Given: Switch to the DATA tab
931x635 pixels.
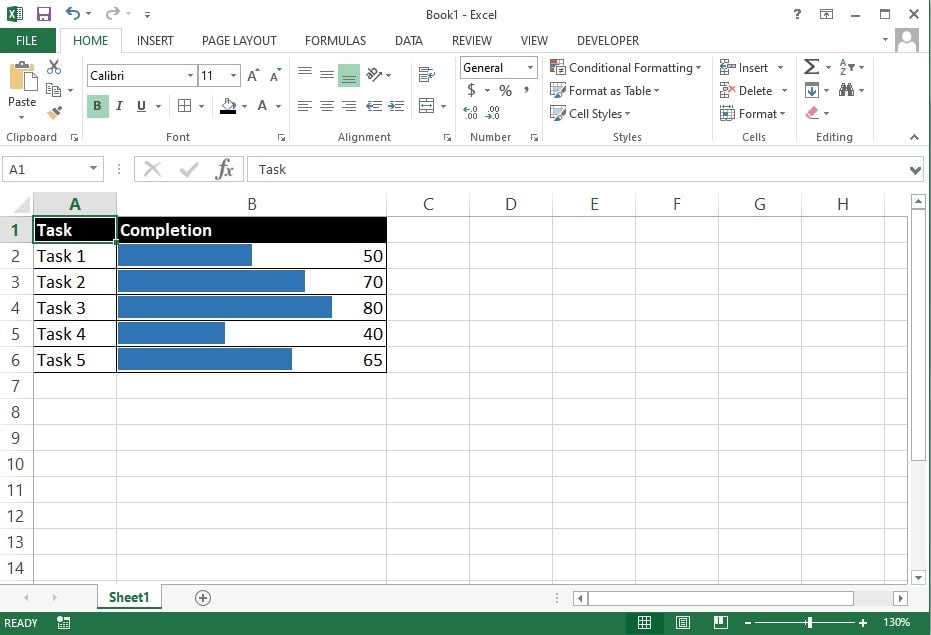Looking at the screenshot, I should tap(409, 40).
